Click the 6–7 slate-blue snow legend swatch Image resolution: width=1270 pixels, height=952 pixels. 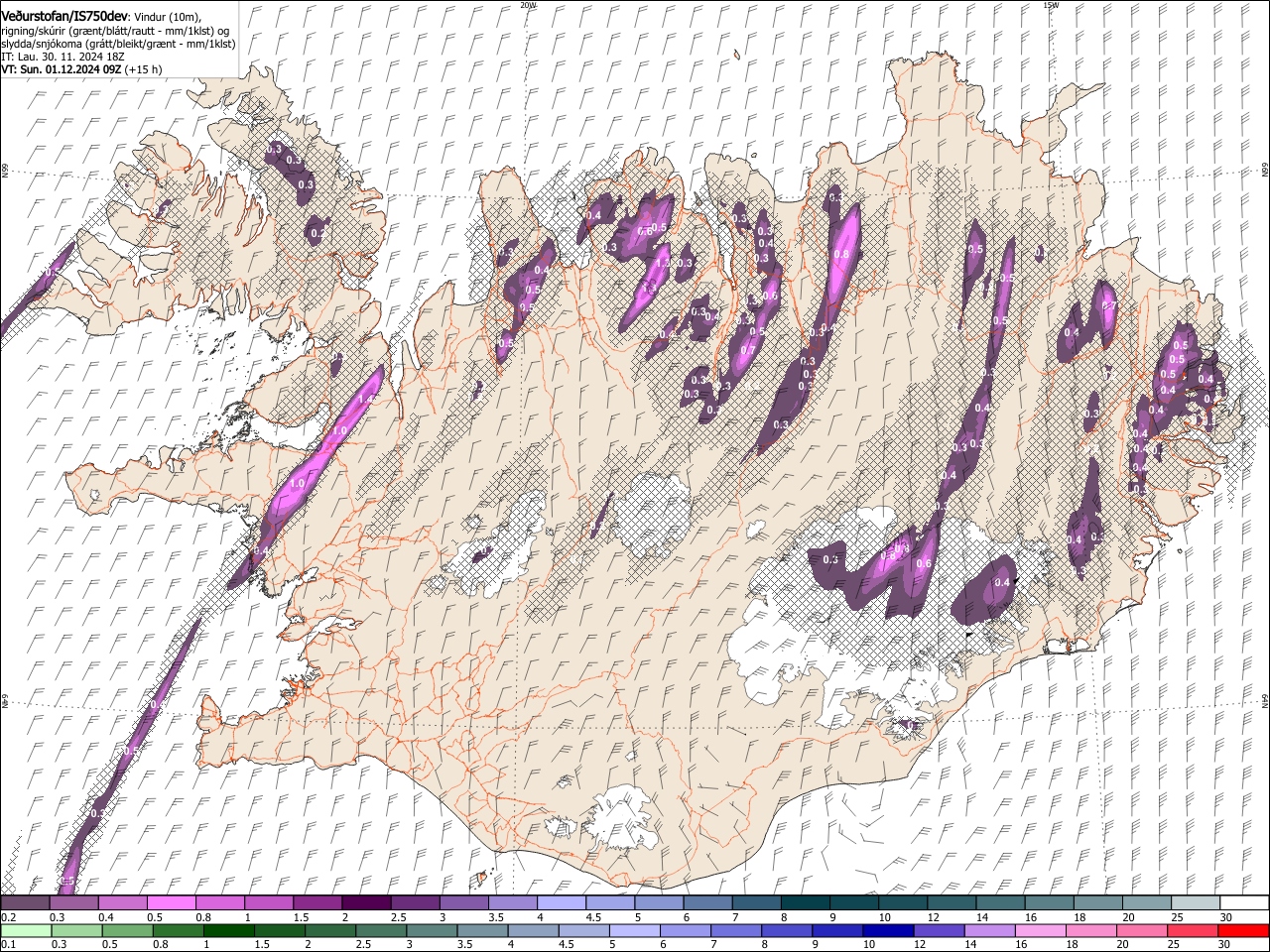pos(707,902)
